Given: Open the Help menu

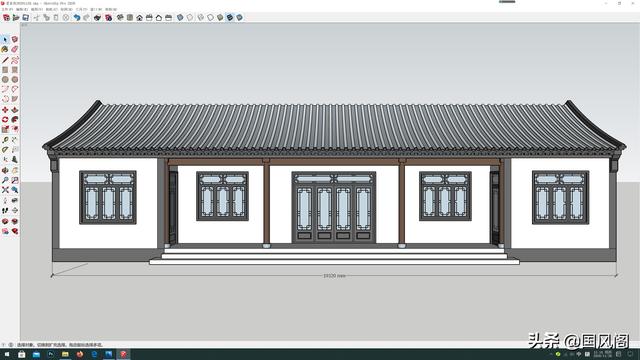Looking at the screenshot, I should [x=111, y=9].
